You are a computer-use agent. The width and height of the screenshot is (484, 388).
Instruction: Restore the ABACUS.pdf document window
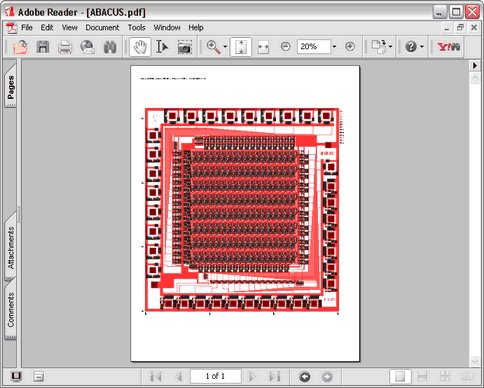tap(460, 28)
